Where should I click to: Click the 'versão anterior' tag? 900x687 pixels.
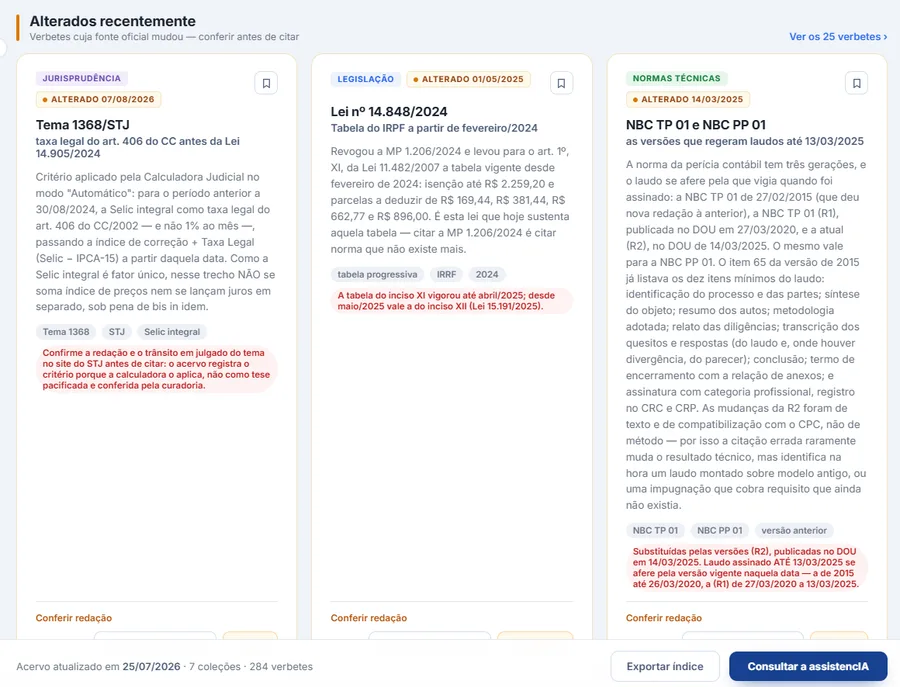coord(794,530)
